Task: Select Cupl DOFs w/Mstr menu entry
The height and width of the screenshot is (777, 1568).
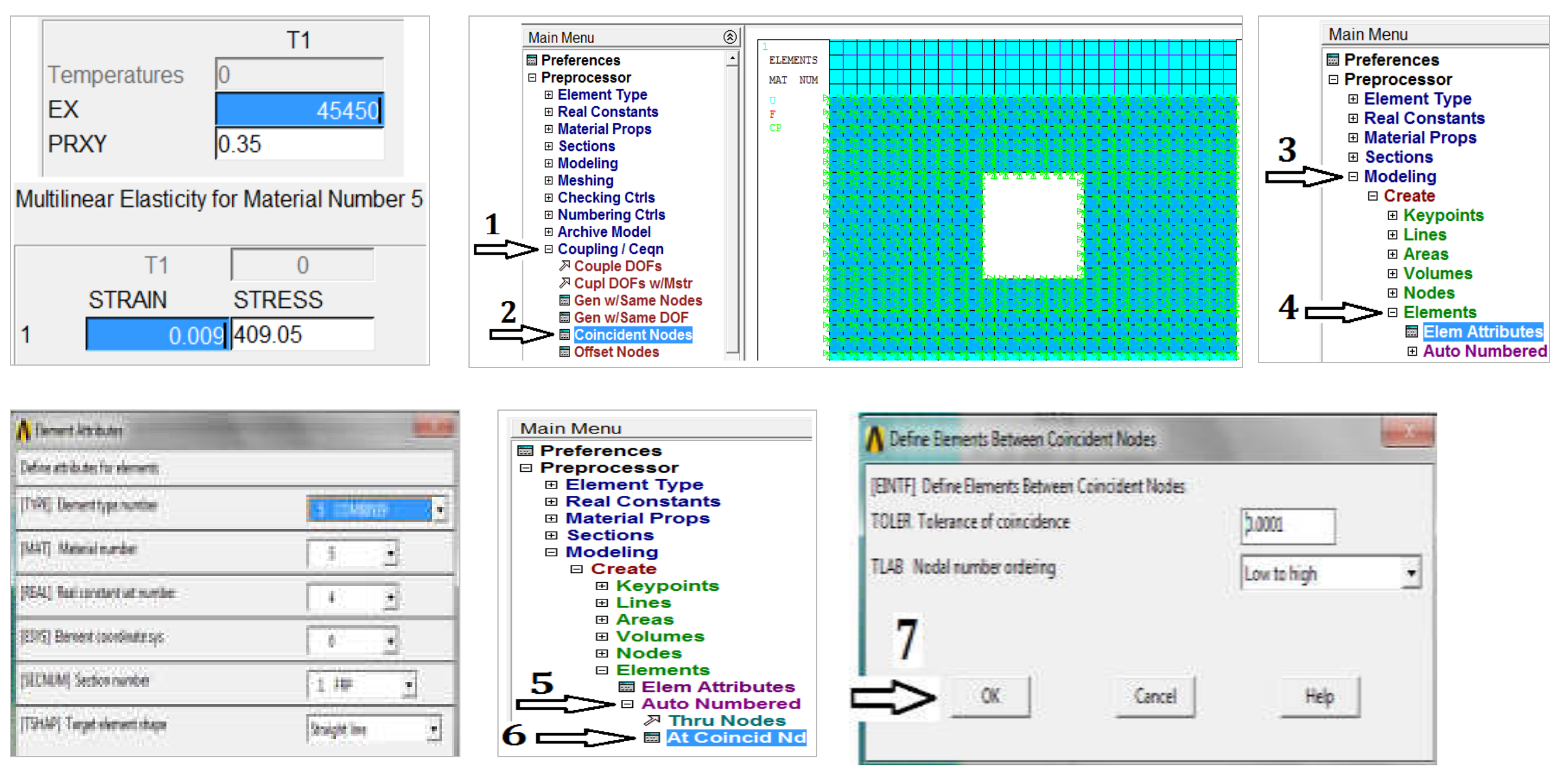Action: click(632, 283)
